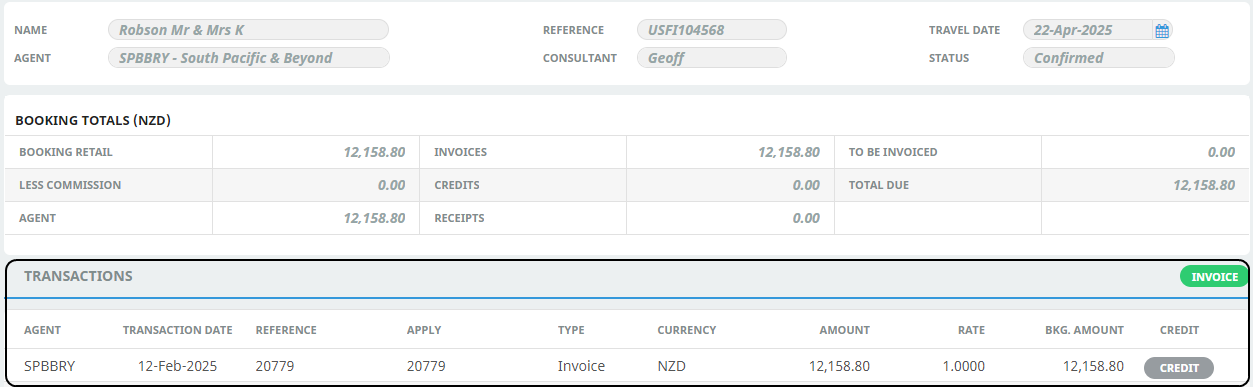Click the Transaction Date column header
This screenshot has width=1253, height=387.
[x=177, y=330]
